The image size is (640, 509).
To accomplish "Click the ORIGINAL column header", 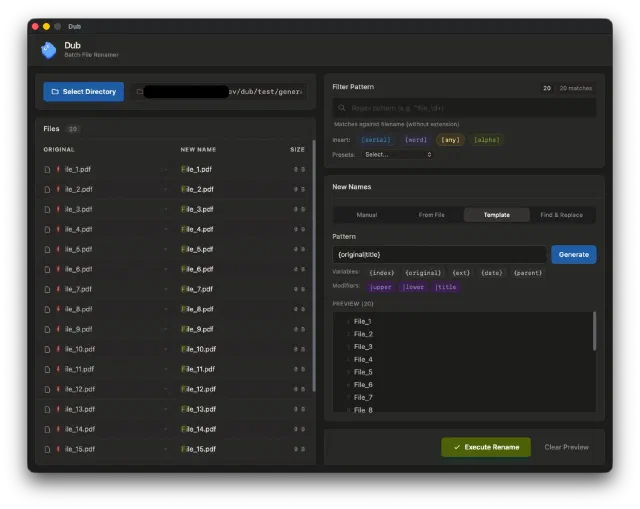I will coord(59,150).
